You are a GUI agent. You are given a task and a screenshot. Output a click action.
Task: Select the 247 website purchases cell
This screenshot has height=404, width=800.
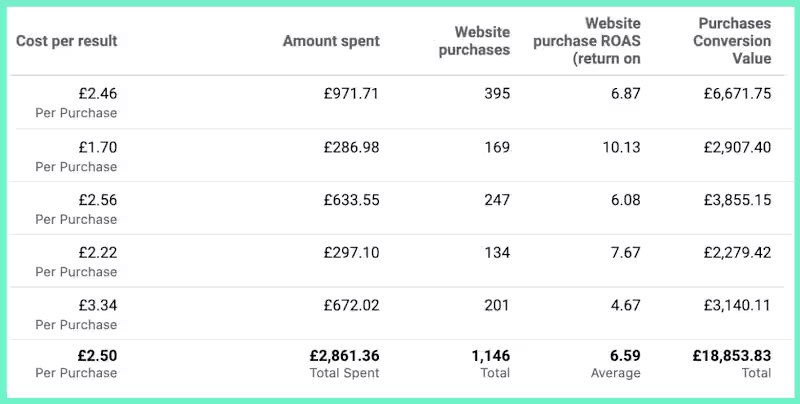(496, 199)
